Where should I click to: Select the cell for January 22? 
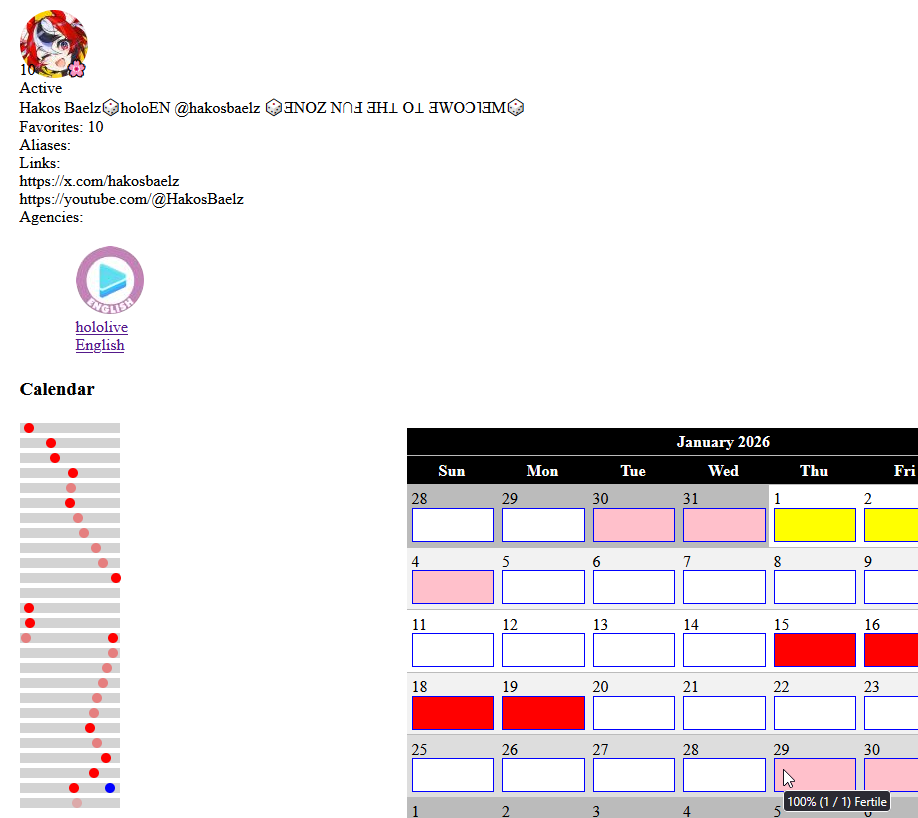(x=815, y=713)
